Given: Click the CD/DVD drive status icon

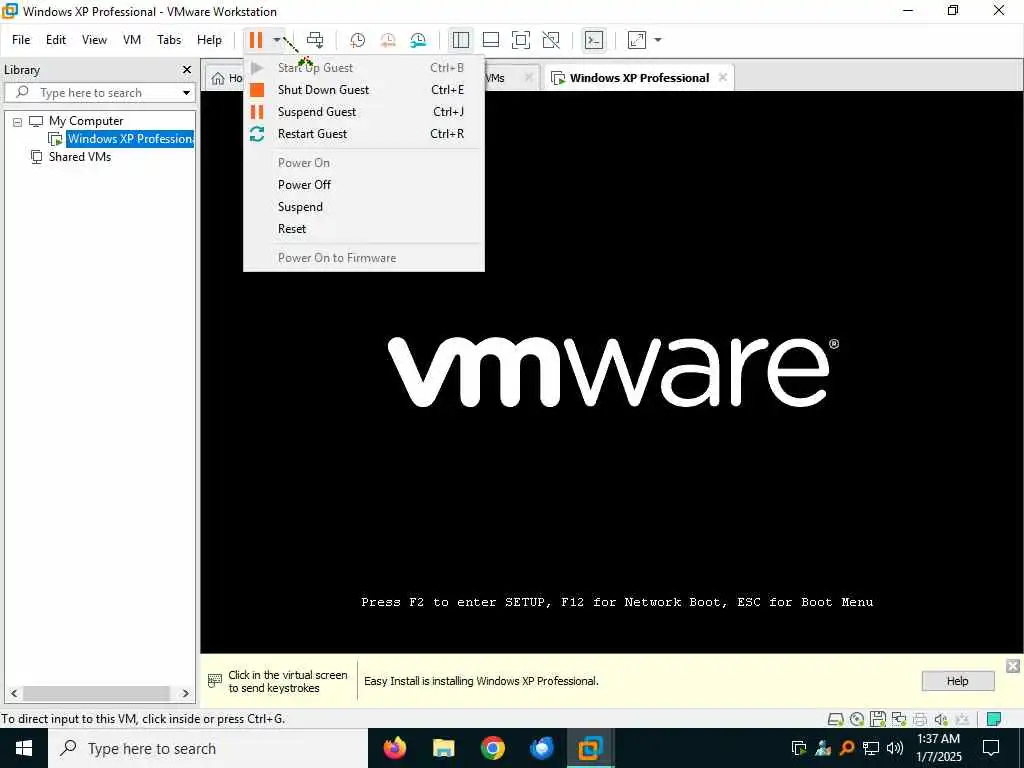Looking at the screenshot, I should [857, 720].
